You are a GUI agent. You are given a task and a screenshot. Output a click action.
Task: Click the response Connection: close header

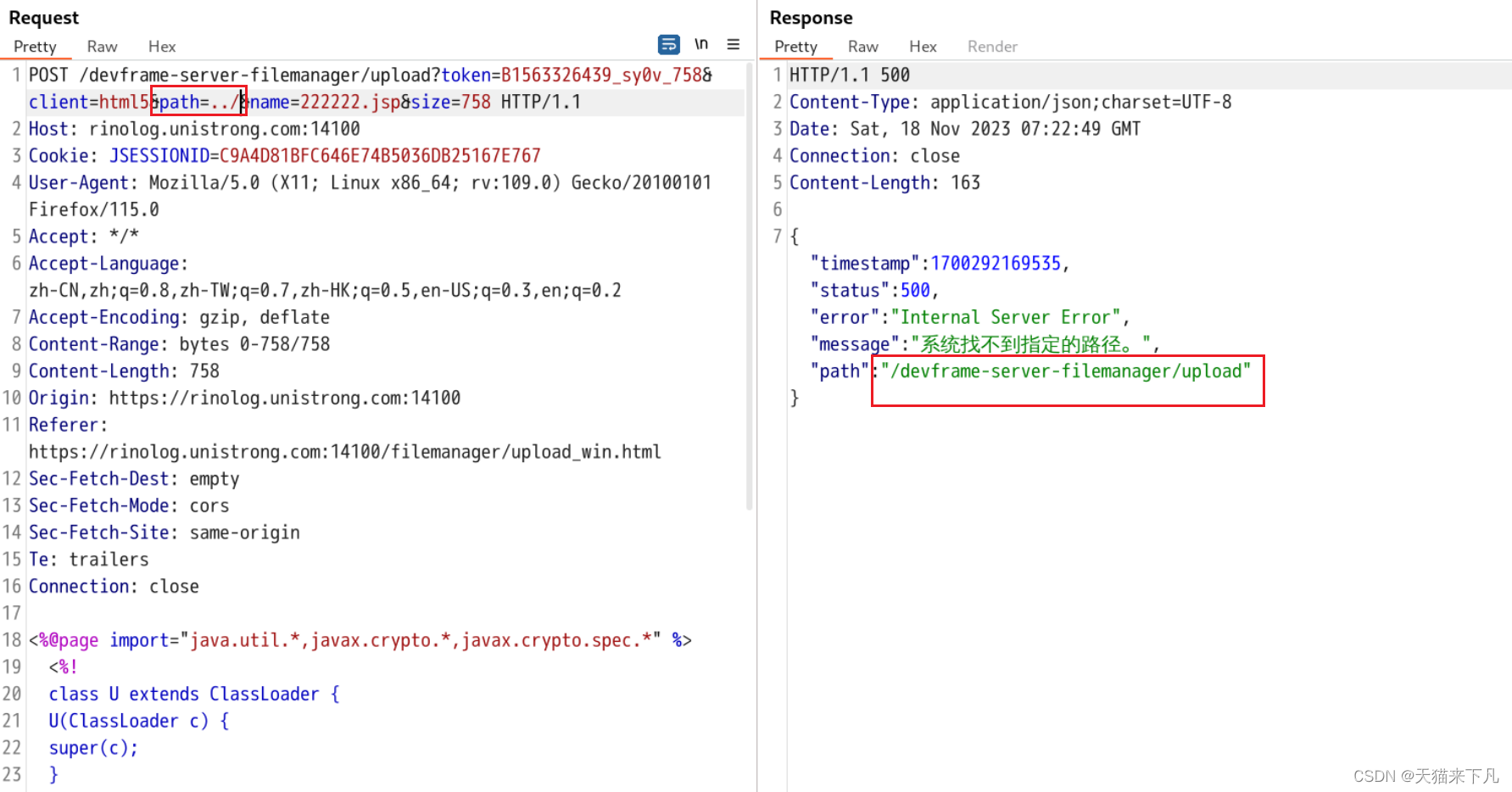click(x=874, y=156)
